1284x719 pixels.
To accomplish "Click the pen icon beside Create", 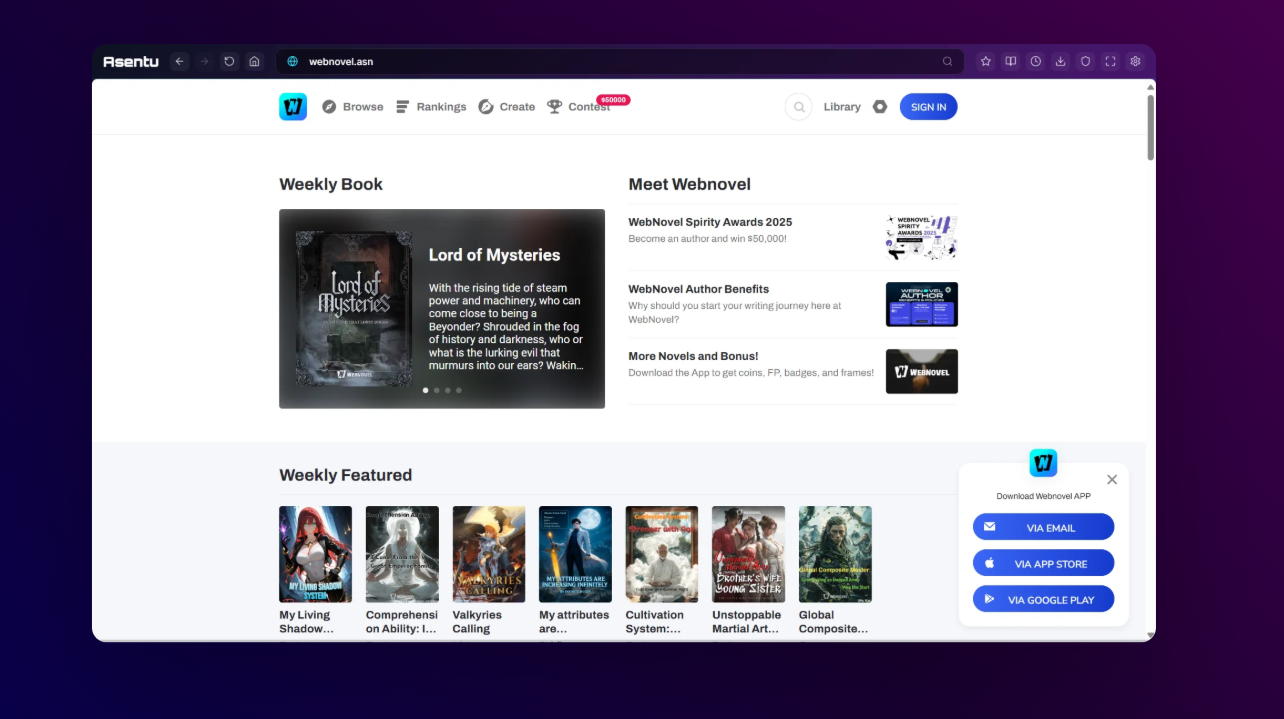I will (486, 107).
